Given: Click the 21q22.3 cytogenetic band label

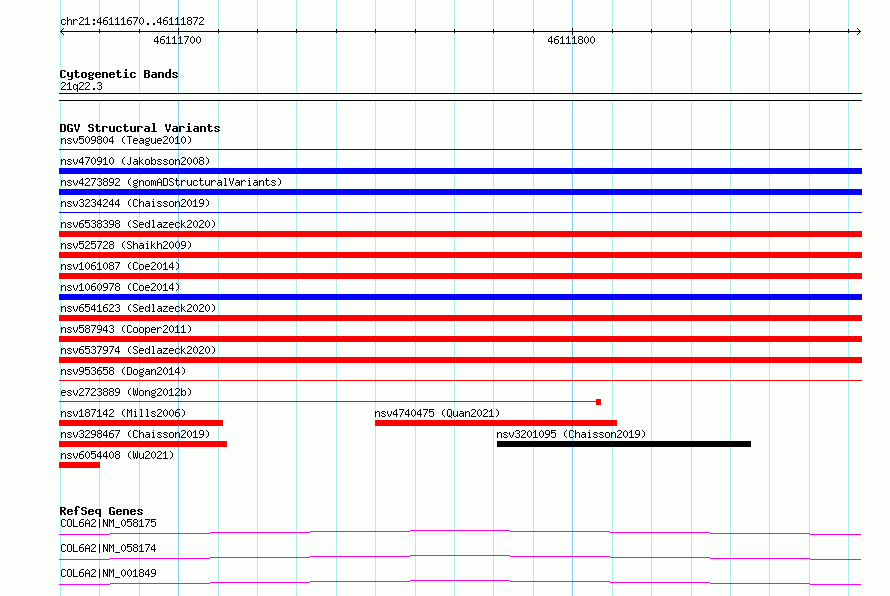Looking at the screenshot, I should point(81,86).
